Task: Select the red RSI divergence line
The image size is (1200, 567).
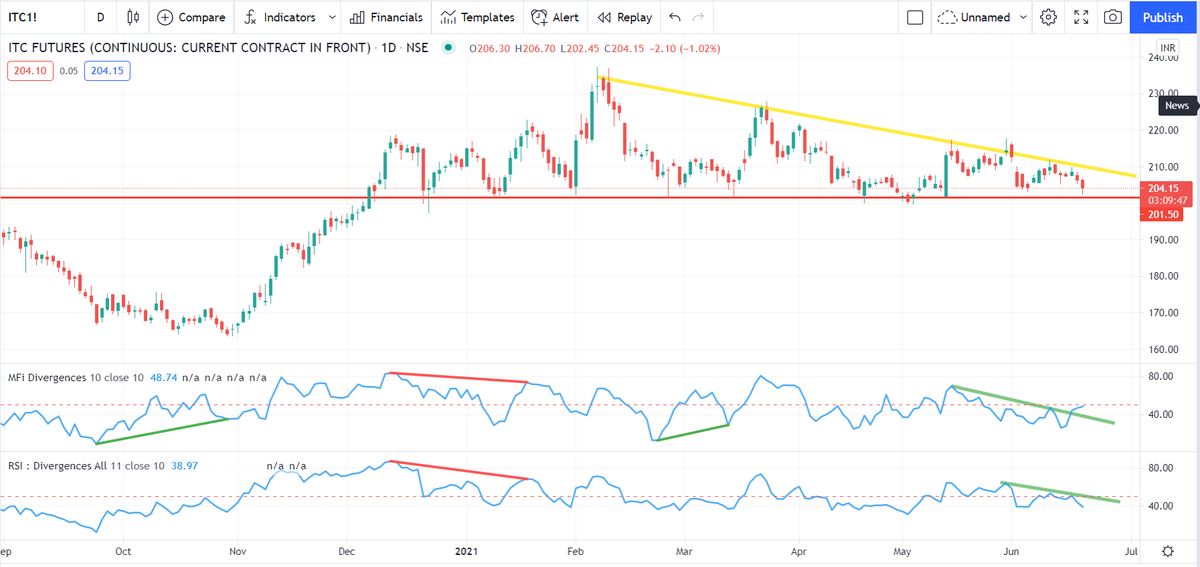Action: click(x=458, y=470)
